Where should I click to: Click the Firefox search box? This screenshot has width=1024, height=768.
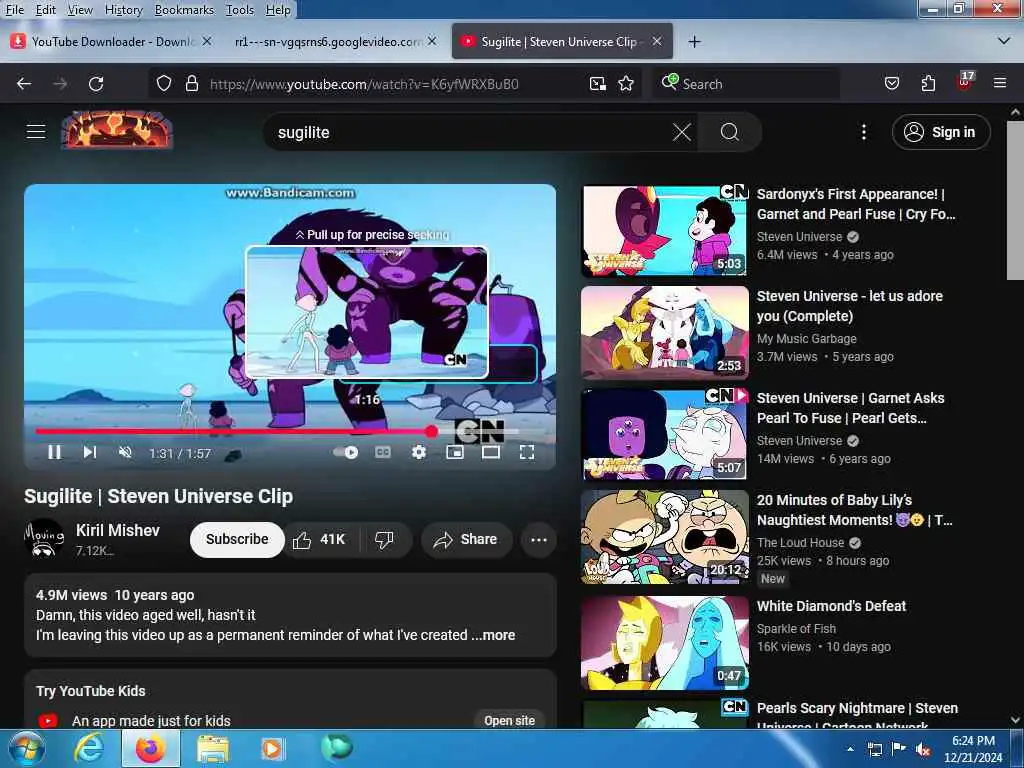[x=746, y=84]
